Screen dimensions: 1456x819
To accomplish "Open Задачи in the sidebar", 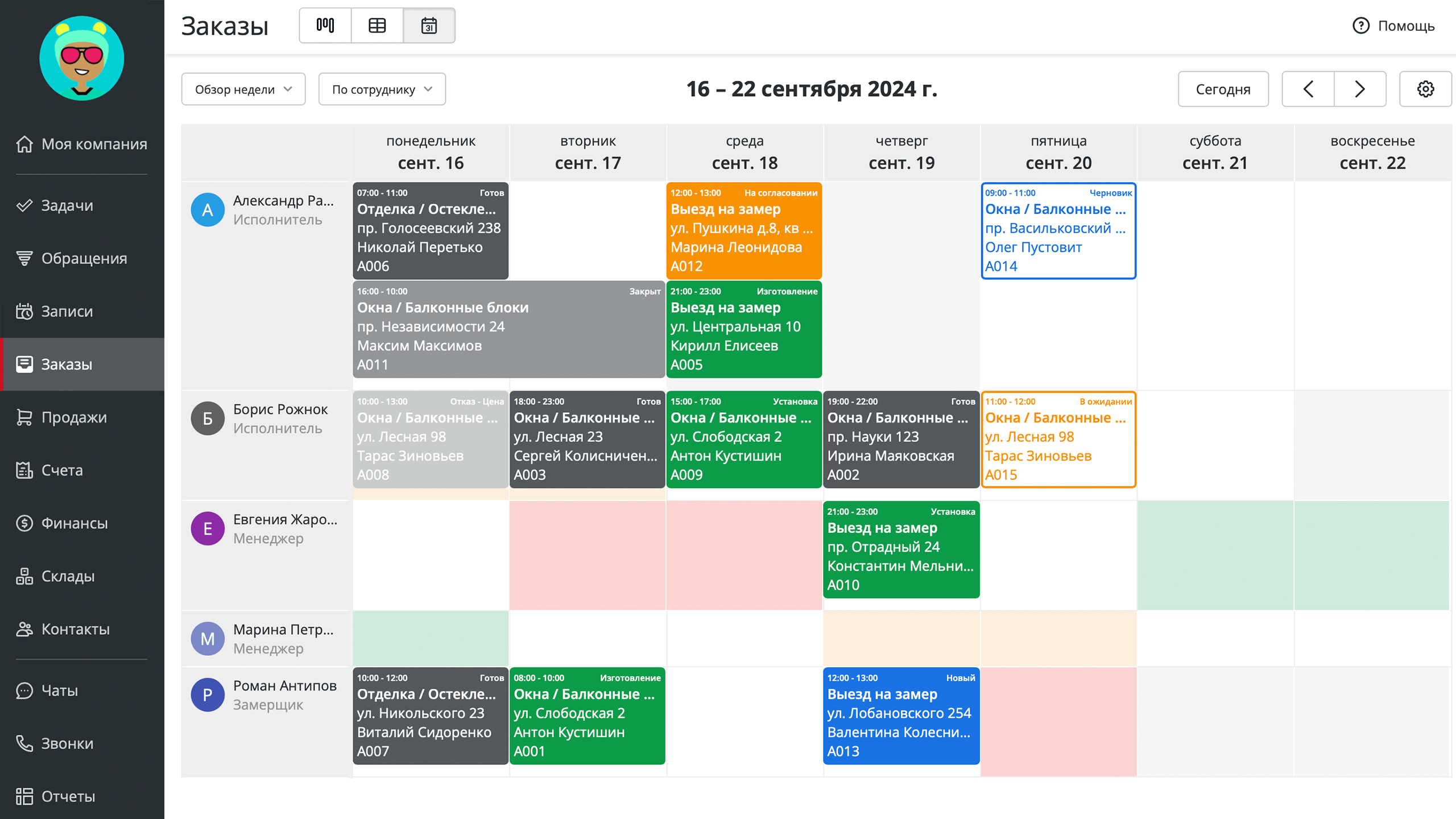I will [67, 205].
